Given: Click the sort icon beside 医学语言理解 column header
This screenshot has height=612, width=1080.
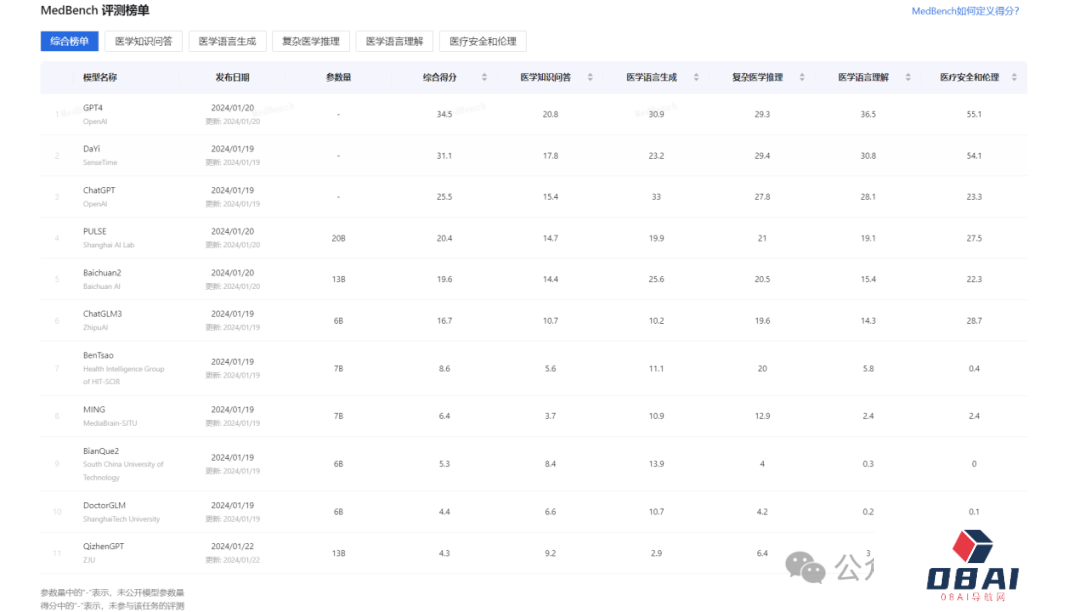Looking at the screenshot, I should click(x=908, y=77).
